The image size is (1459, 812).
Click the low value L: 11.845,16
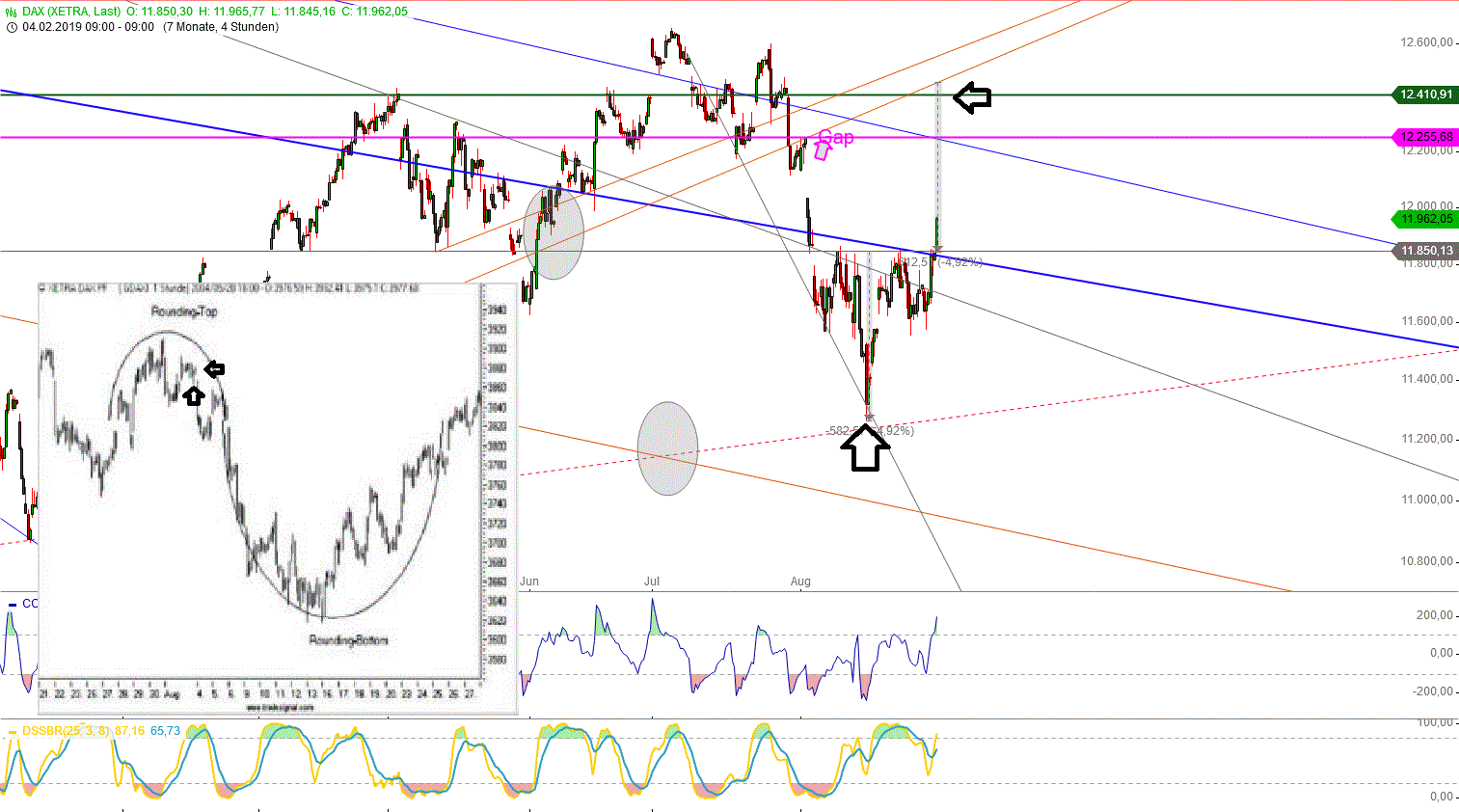point(303,12)
